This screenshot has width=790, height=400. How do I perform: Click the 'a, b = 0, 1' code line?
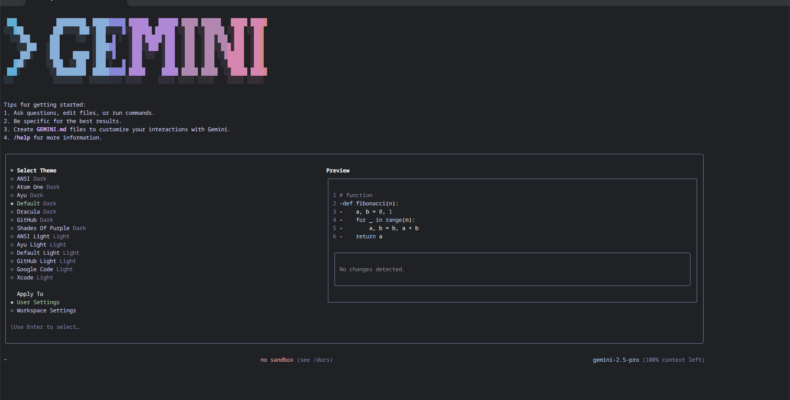[374, 212]
